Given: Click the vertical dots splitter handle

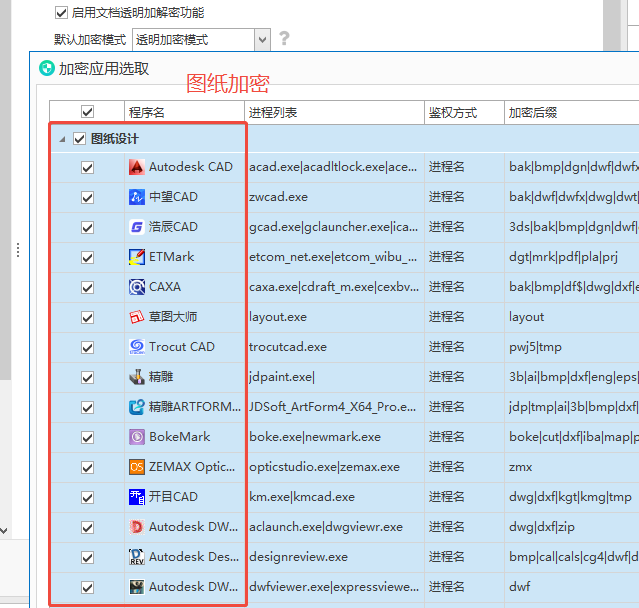Looking at the screenshot, I should click(x=18, y=250).
